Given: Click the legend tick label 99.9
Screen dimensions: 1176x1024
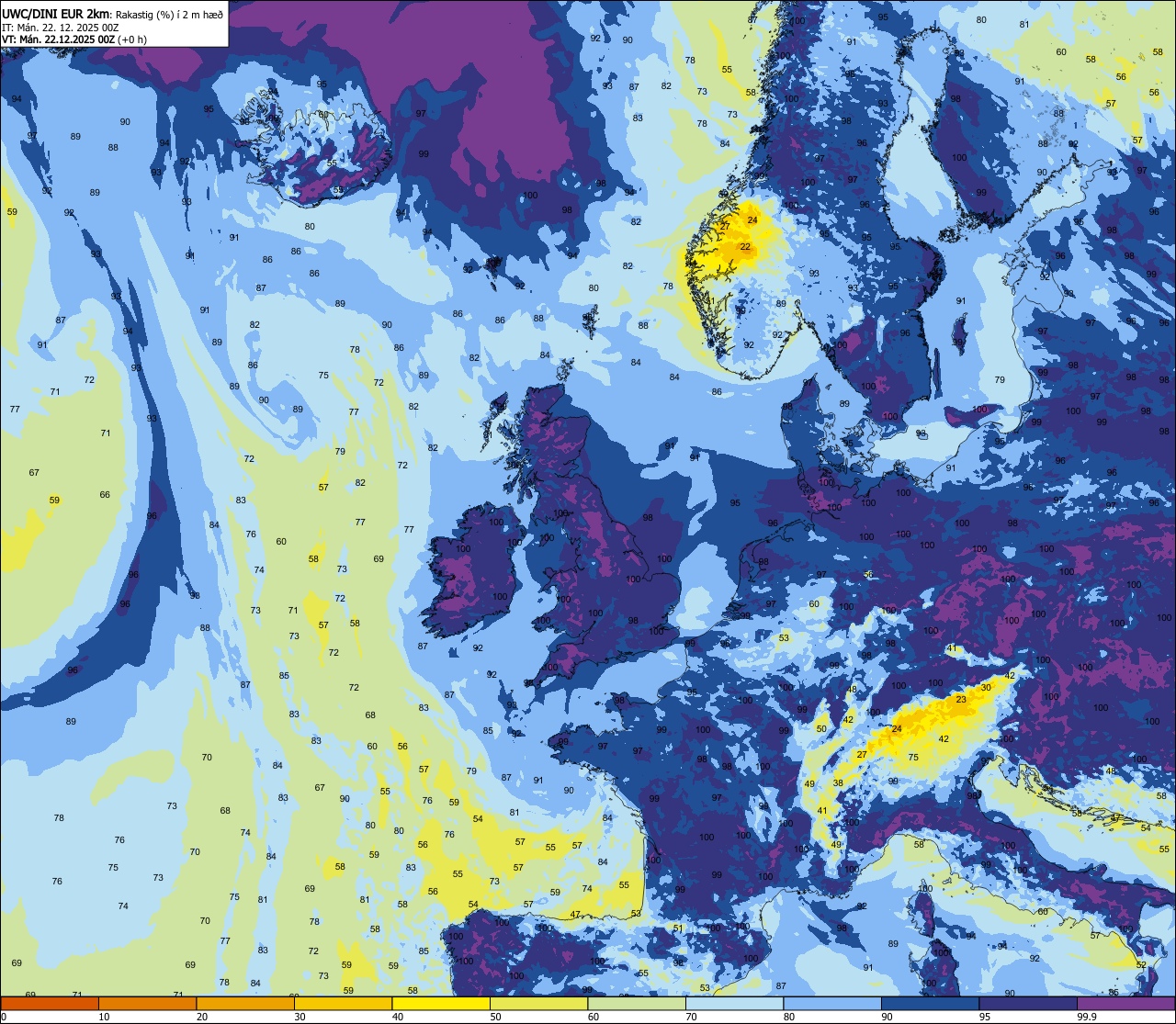Looking at the screenshot, I should pyautogui.click(x=1088, y=1017).
